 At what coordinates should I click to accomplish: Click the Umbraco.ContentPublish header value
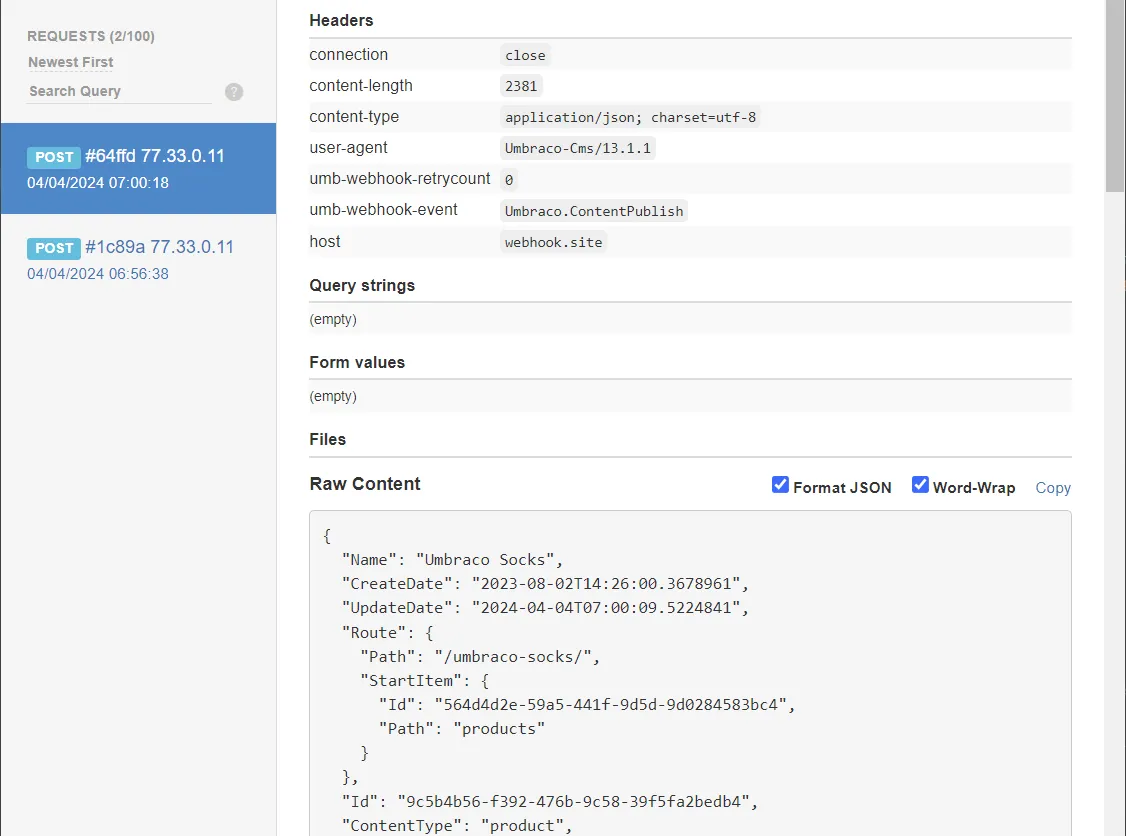point(594,211)
